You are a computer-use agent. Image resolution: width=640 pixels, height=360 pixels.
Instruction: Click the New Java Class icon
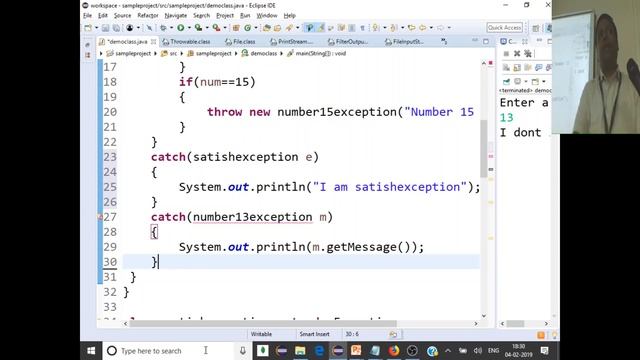coord(247,28)
